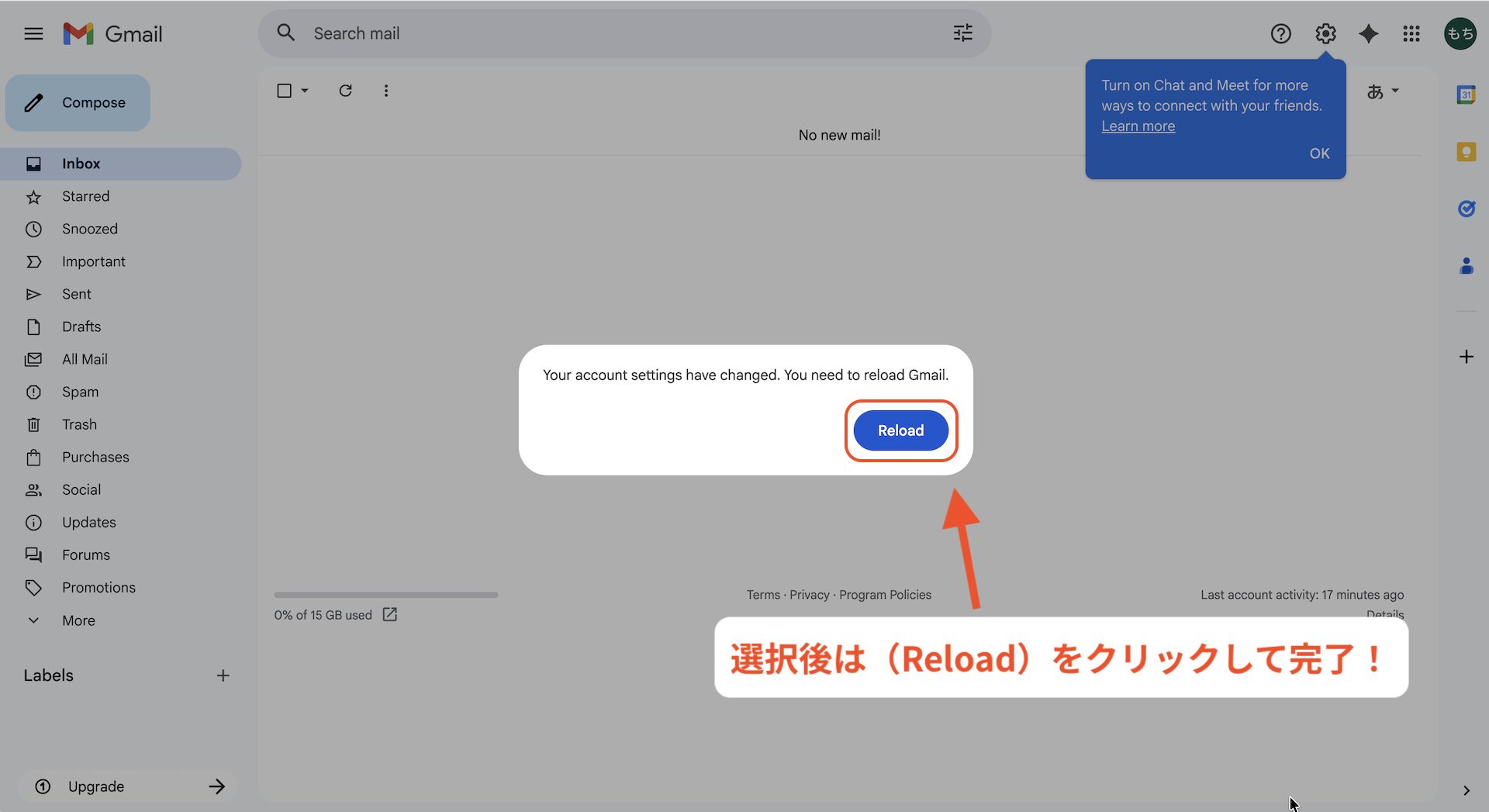Toggle the select all messages checkbox
1489x812 pixels.
click(x=285, y=91)
